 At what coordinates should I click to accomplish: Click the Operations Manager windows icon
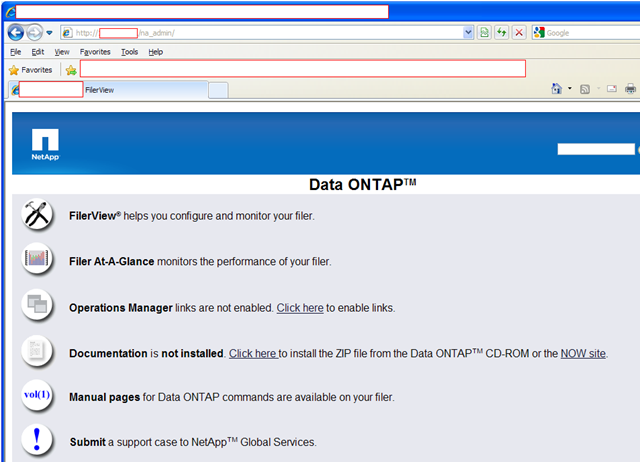[x=37, y=304]
